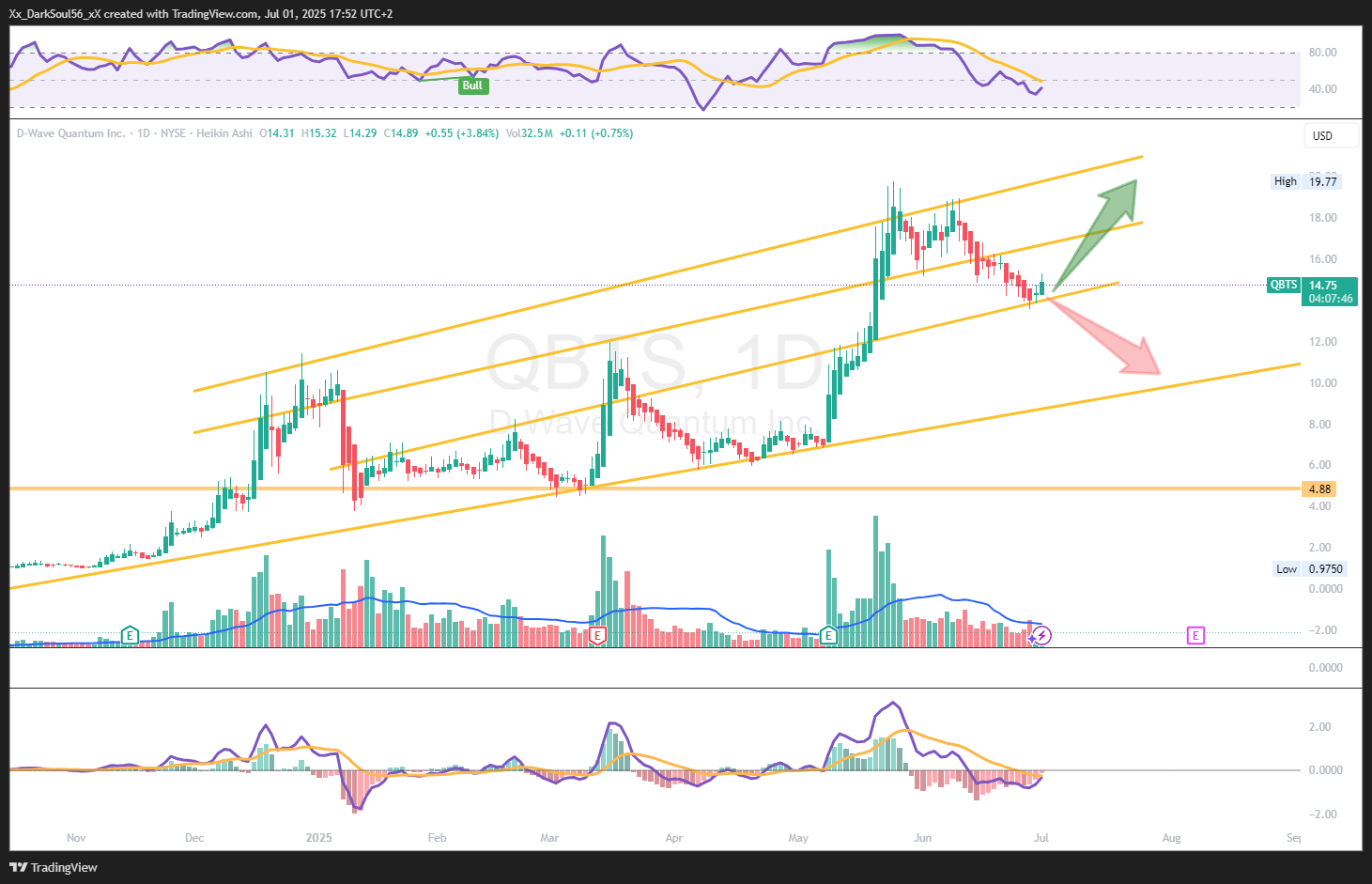Click the 4.88 horizontal line price tag
This screenshot has width=1372, height=884.
(1319, 489)
